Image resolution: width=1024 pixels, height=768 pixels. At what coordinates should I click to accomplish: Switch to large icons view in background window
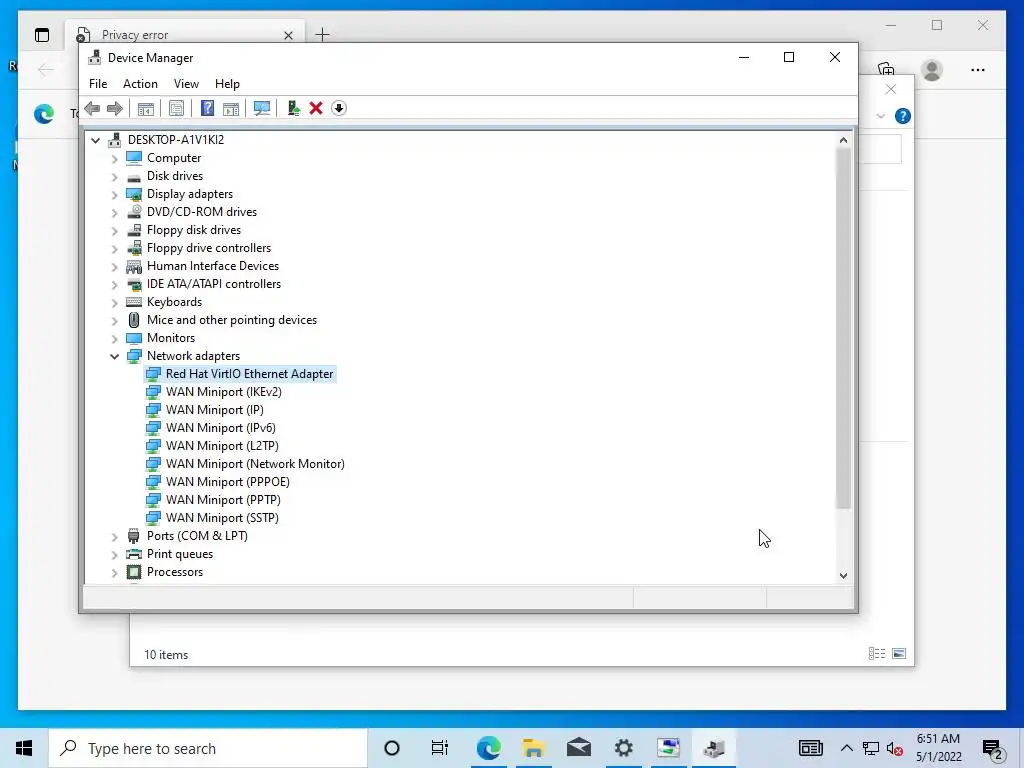click(899, 654)
